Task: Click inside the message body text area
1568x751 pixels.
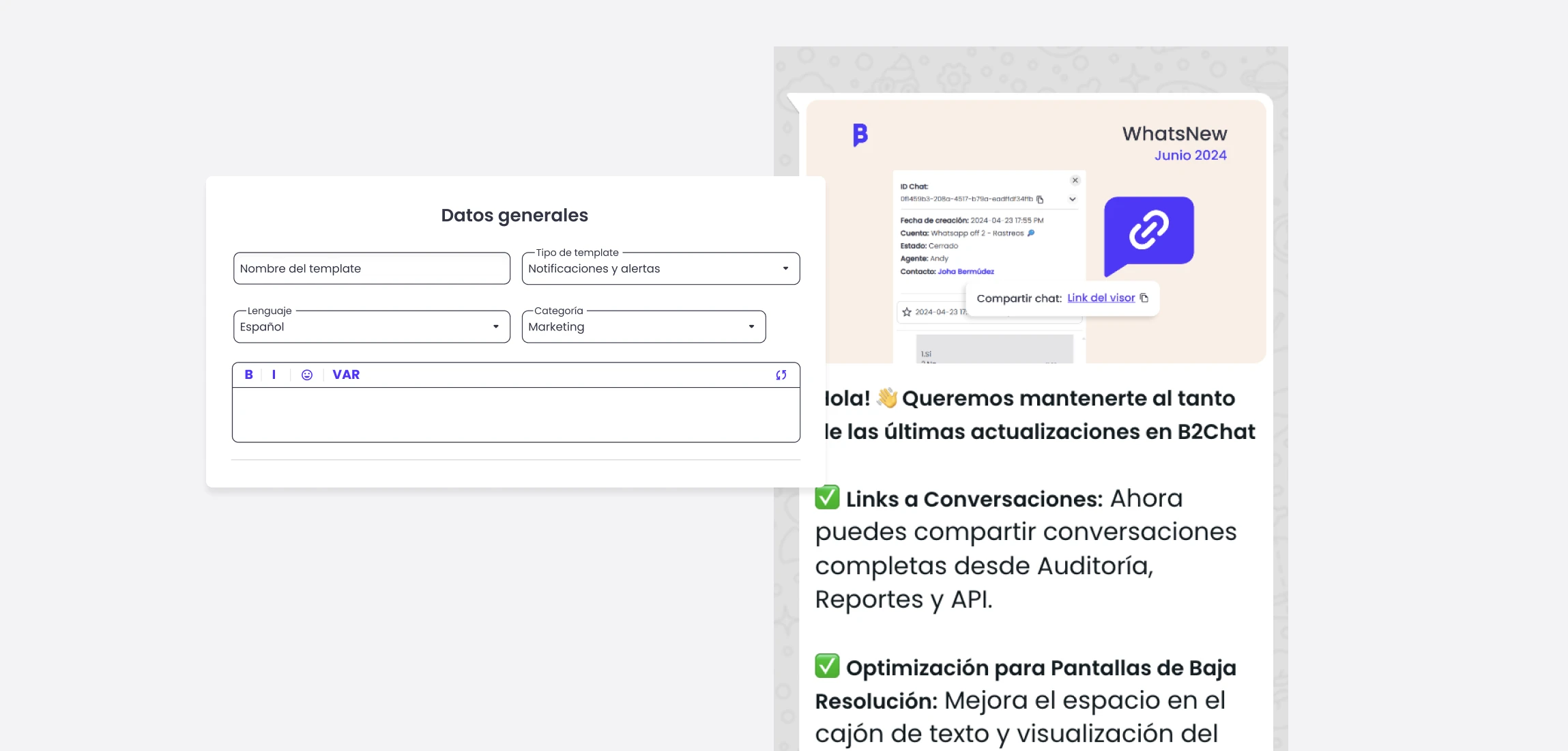Action: pos(515,414)
